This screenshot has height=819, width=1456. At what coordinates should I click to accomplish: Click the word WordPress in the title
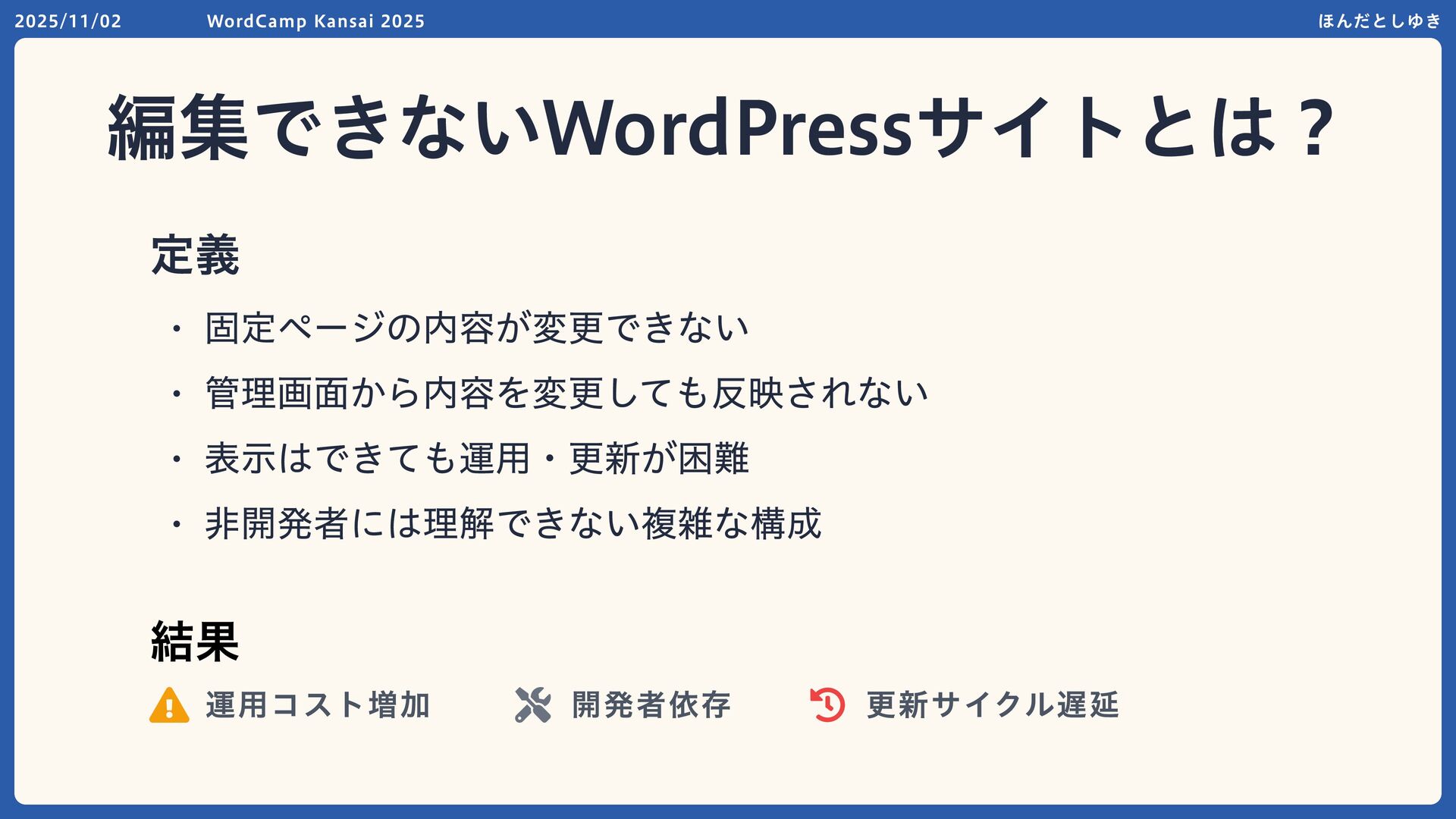pyautogui.click(x=728, y=127)
